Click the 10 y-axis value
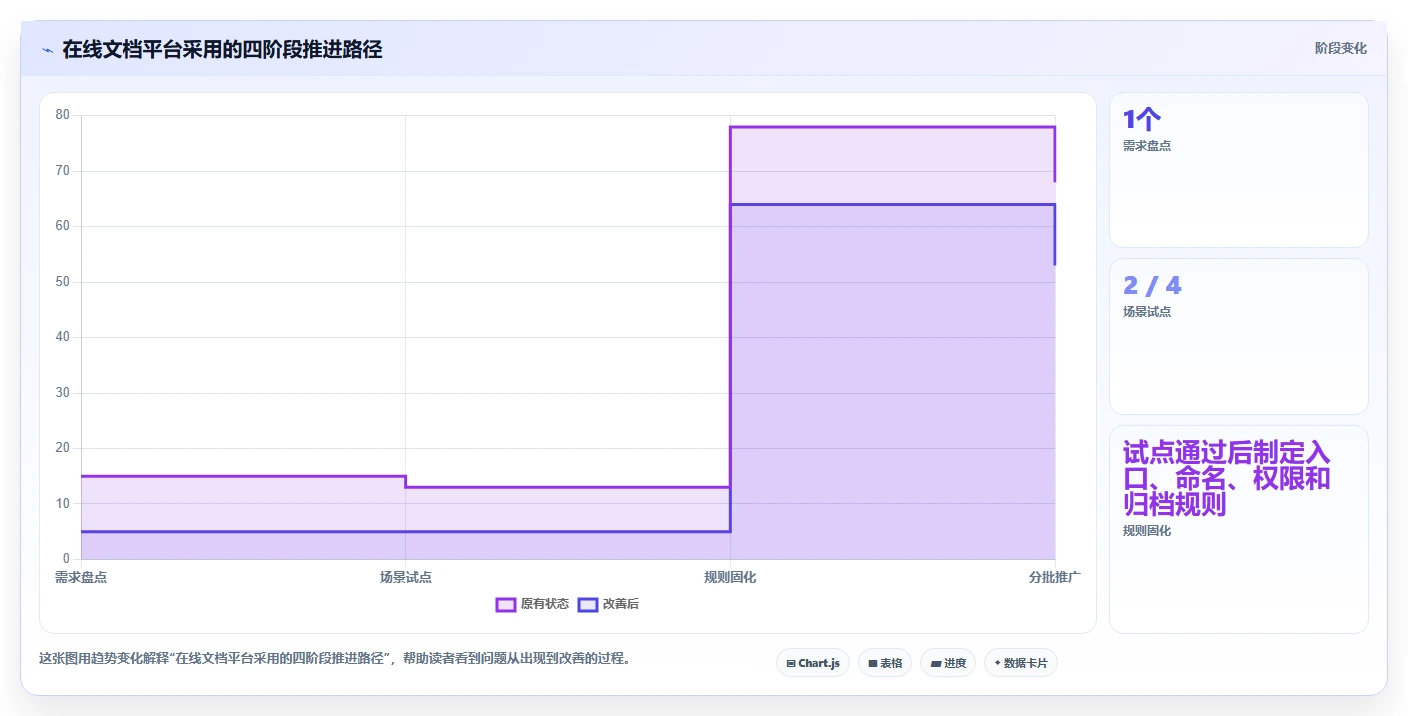This screenshot has height=716, width=1408. (63, 504)
